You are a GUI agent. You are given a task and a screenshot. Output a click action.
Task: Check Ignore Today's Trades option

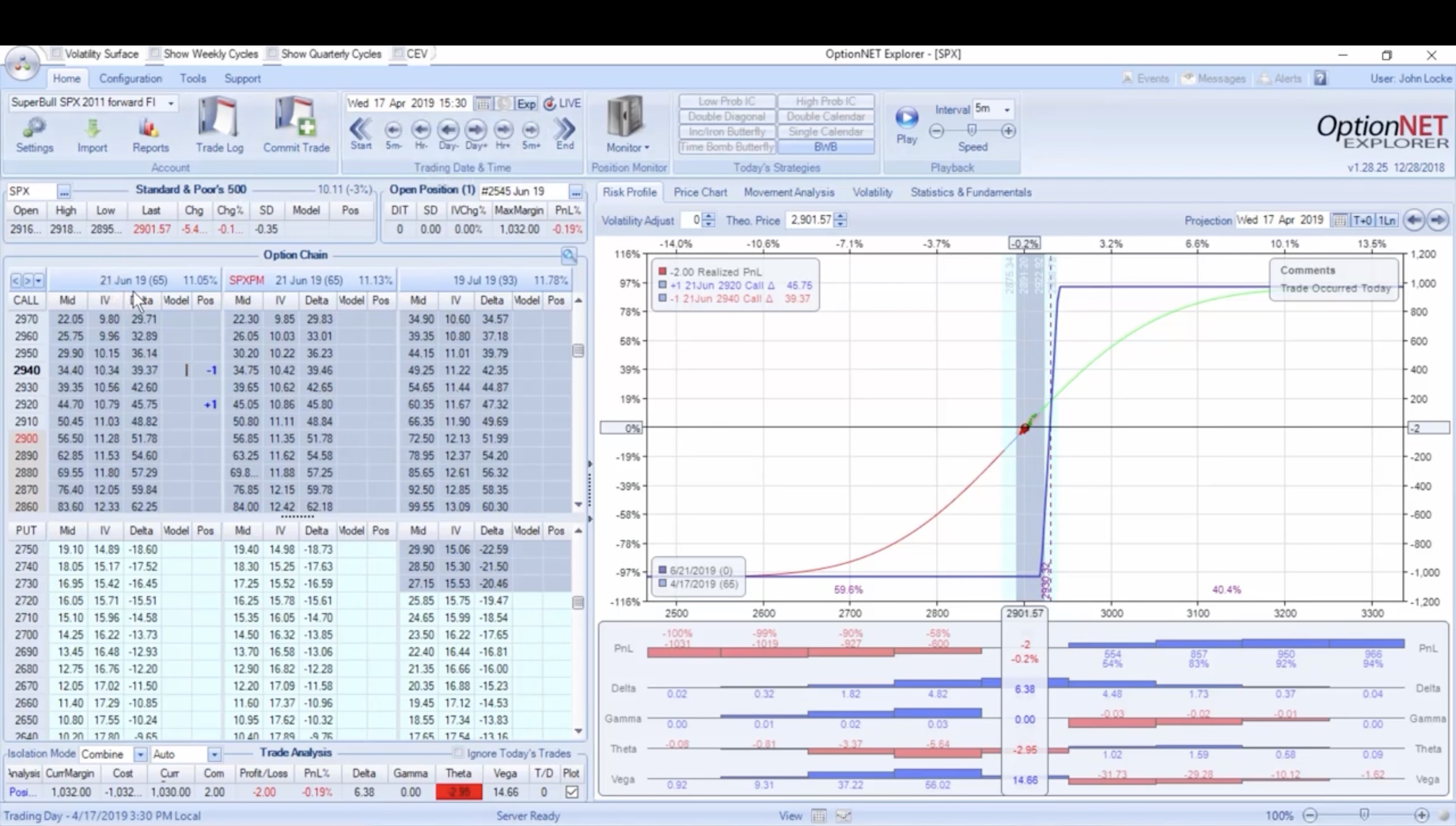459,753
